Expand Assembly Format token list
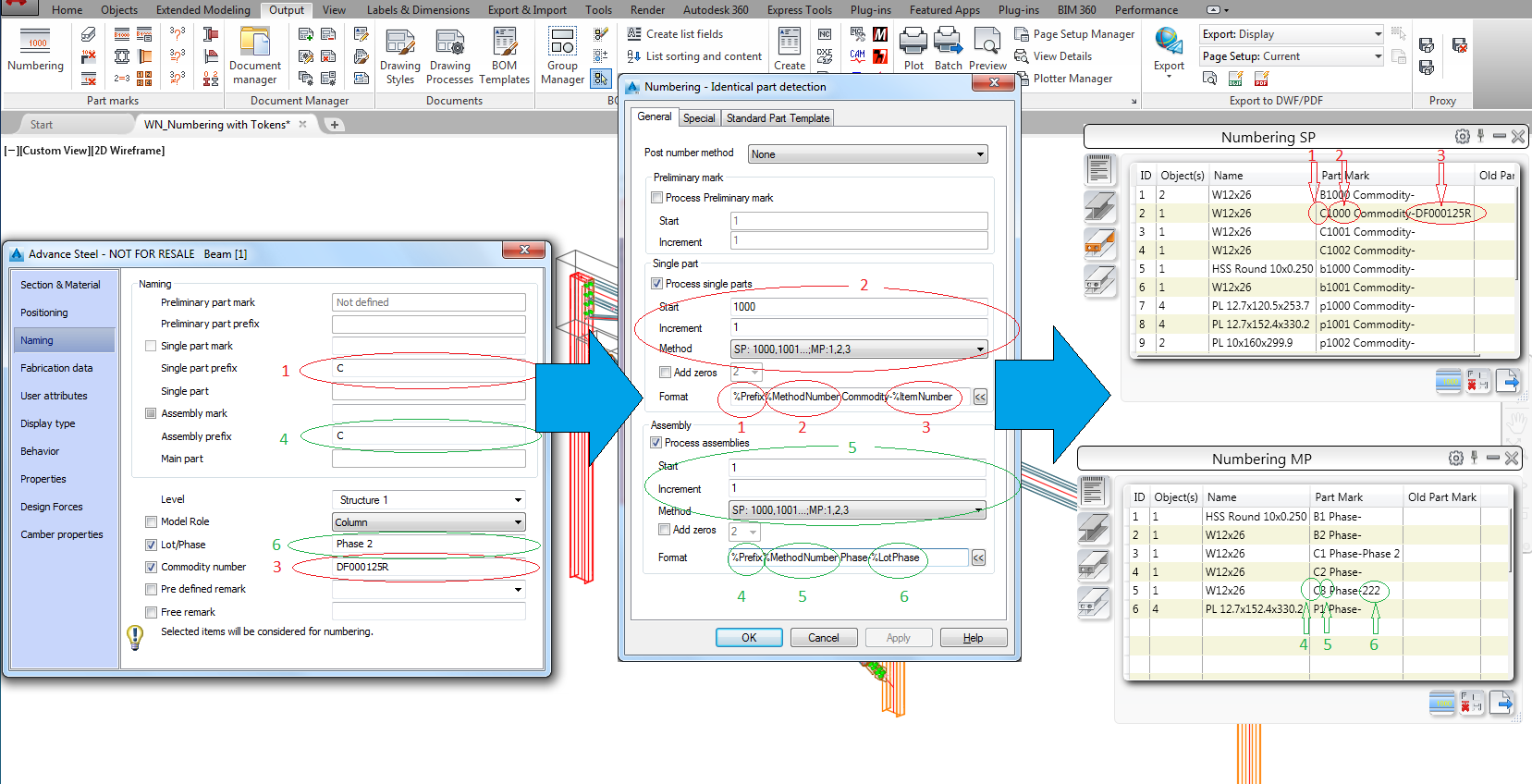1532x784 pixels. point(978,557)
